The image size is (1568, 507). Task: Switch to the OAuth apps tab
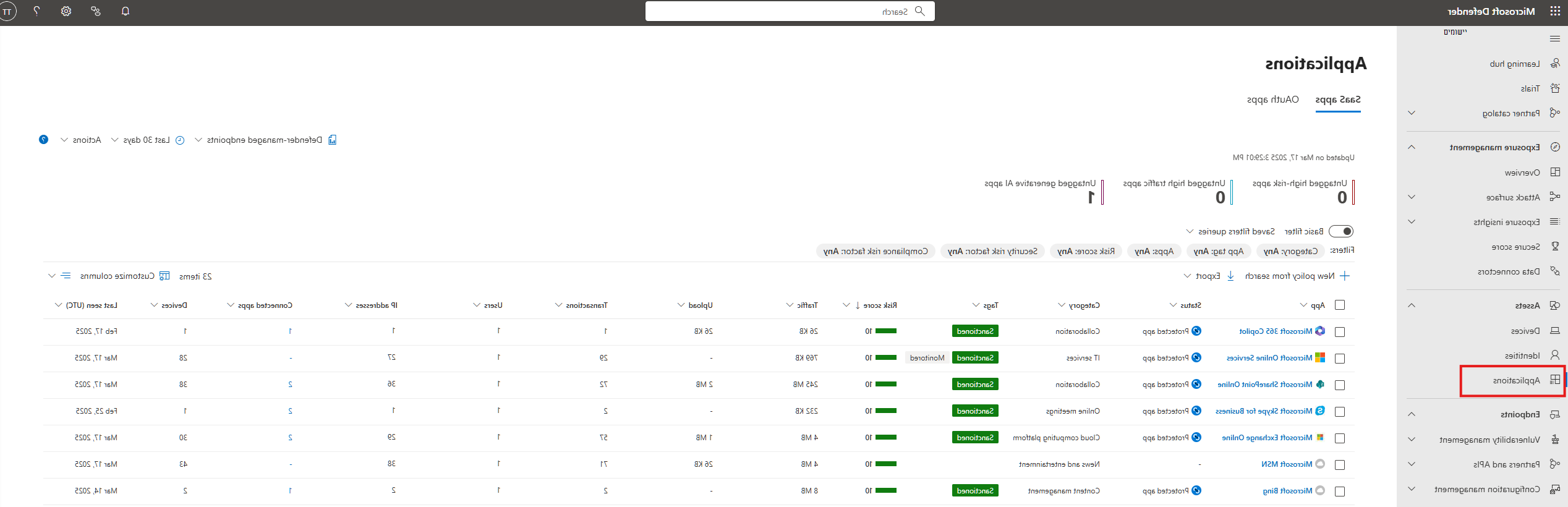[x=1273, y=100]
